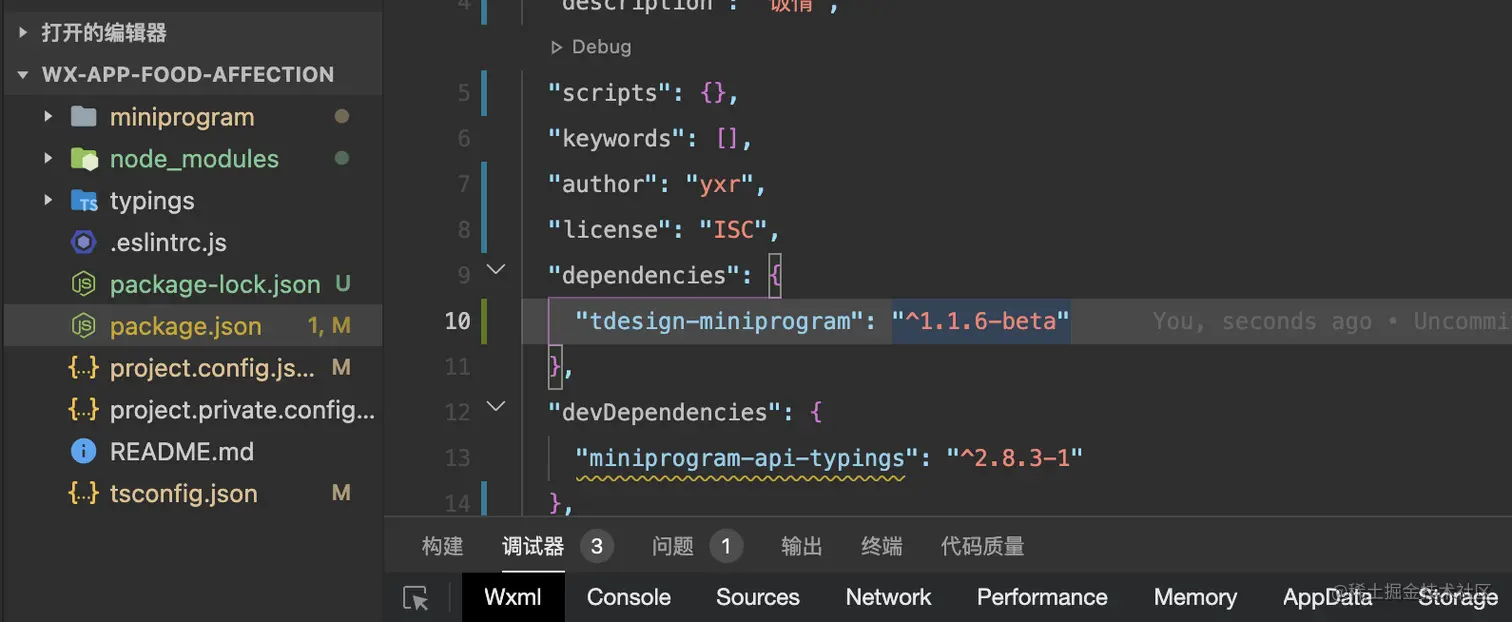The width and height of the screenshot is (1512, 622).
Task: Switch to the 问题 panel tab
Action: pyautogui.click(x=673, y=546)
